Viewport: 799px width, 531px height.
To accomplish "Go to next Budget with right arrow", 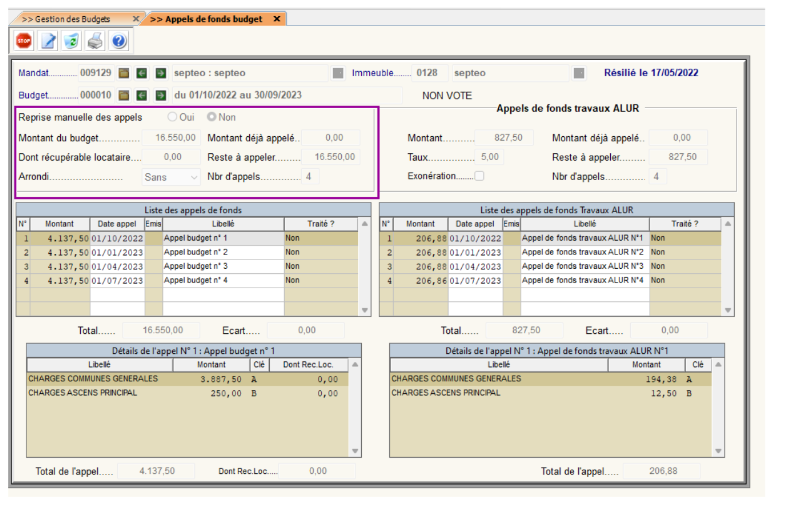I will [160, 95].
